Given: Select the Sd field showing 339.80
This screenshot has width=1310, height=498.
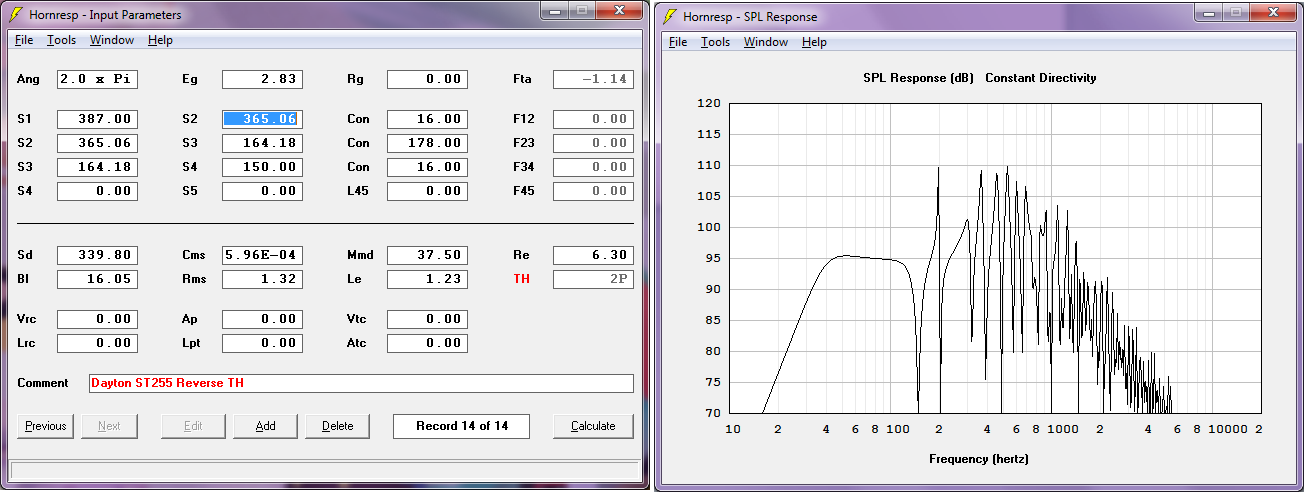Looking at the screenshot, I should pos(97,255).
